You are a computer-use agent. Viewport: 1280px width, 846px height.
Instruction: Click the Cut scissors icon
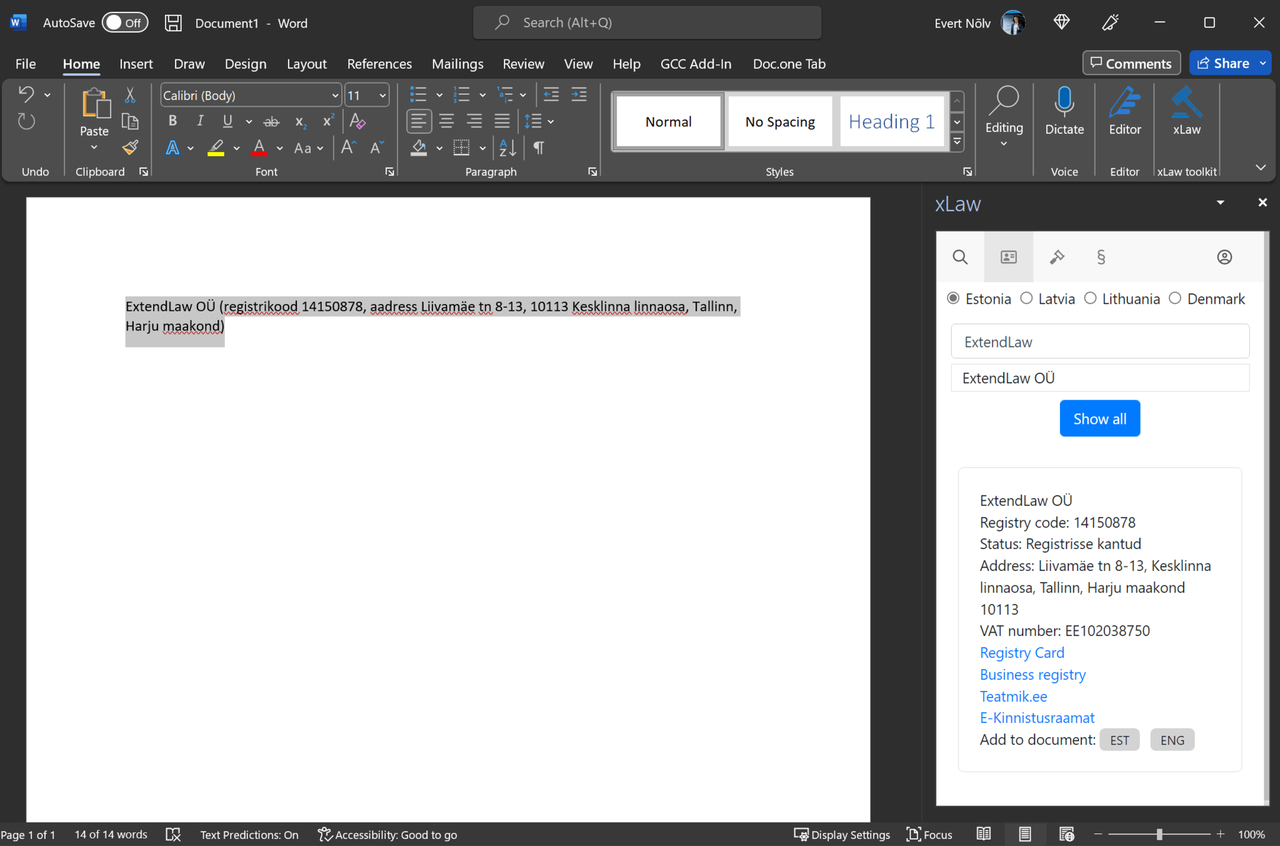[130, 95]
